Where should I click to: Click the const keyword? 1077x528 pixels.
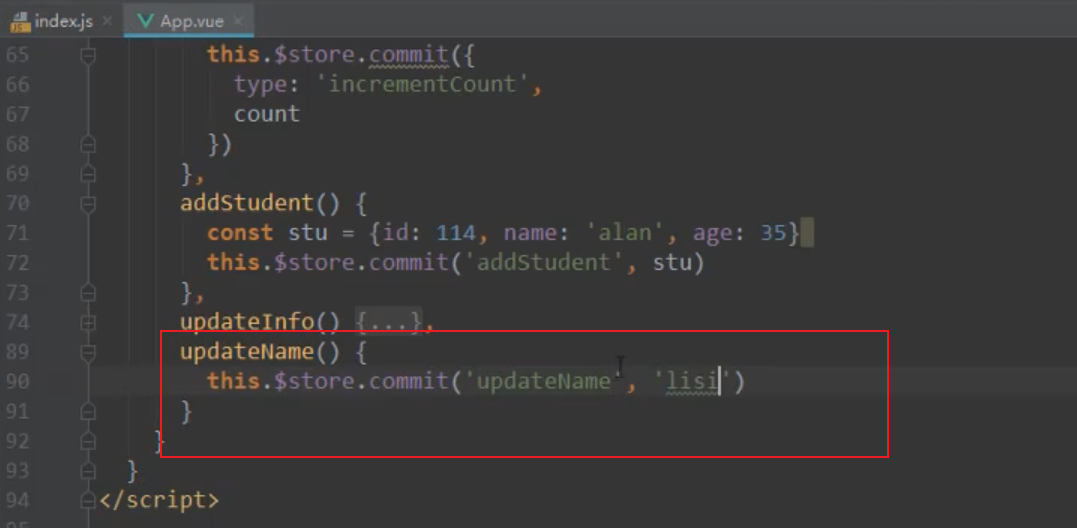(x=240, y=233)
